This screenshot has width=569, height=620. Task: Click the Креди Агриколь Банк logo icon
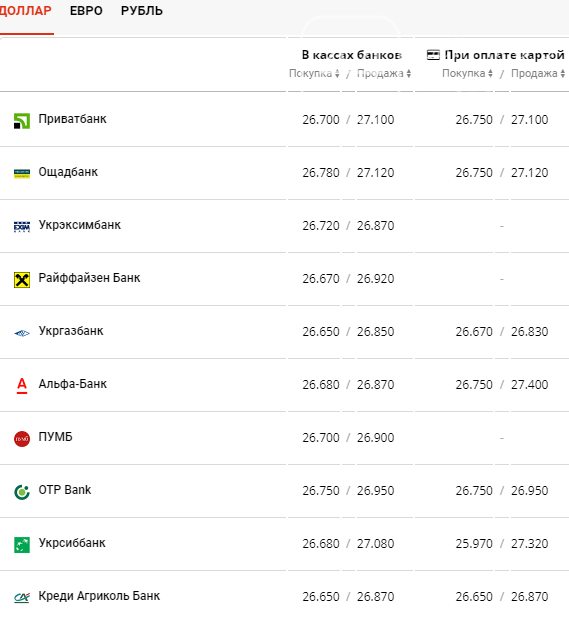pyautogui.click(x=22, y=597)
